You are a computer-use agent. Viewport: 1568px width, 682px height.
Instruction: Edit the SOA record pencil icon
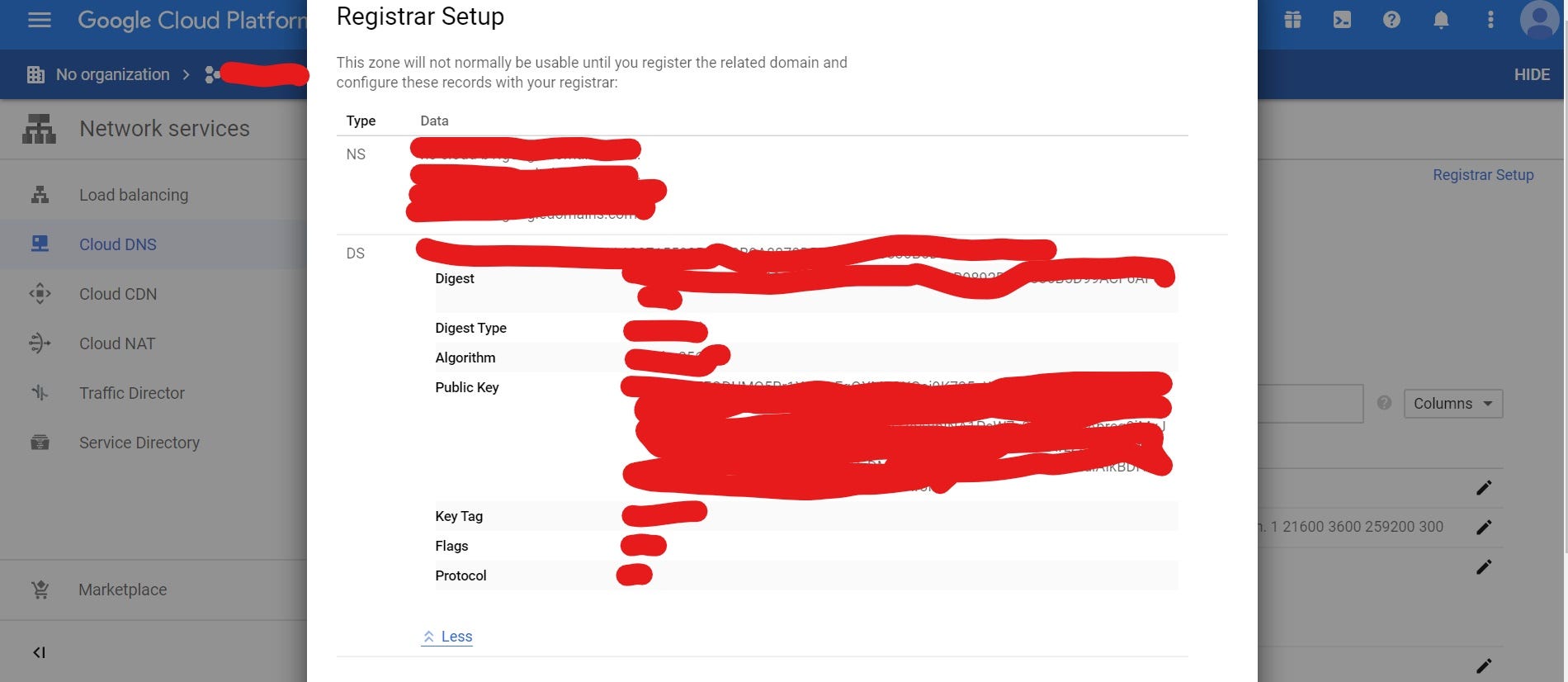click(1484, 527)
